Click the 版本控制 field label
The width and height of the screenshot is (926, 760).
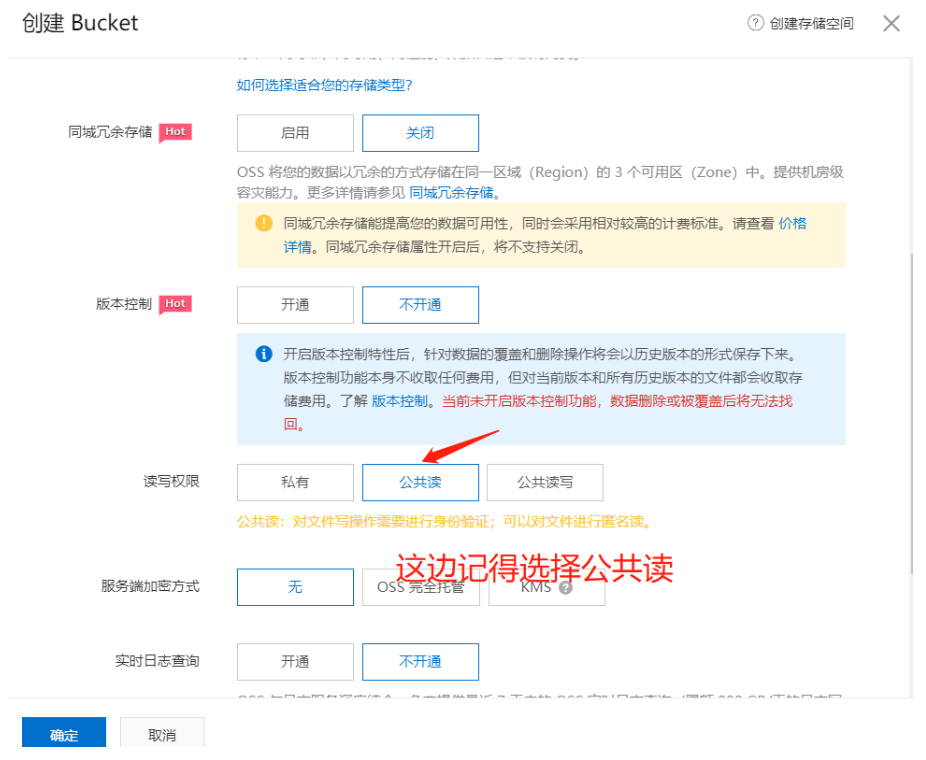click(x=124, y=304)
